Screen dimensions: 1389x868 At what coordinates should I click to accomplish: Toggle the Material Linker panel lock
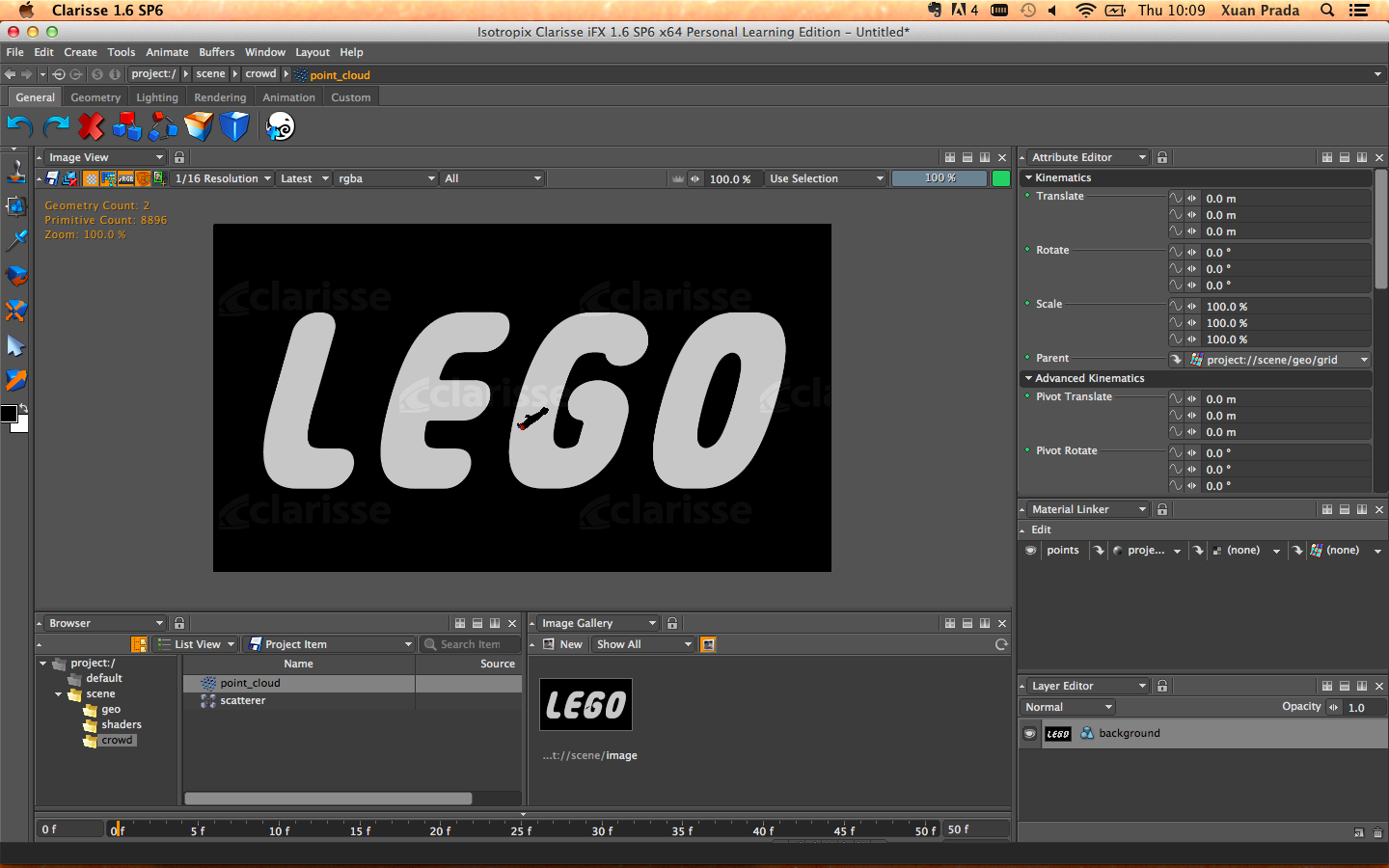(1162, 509)
